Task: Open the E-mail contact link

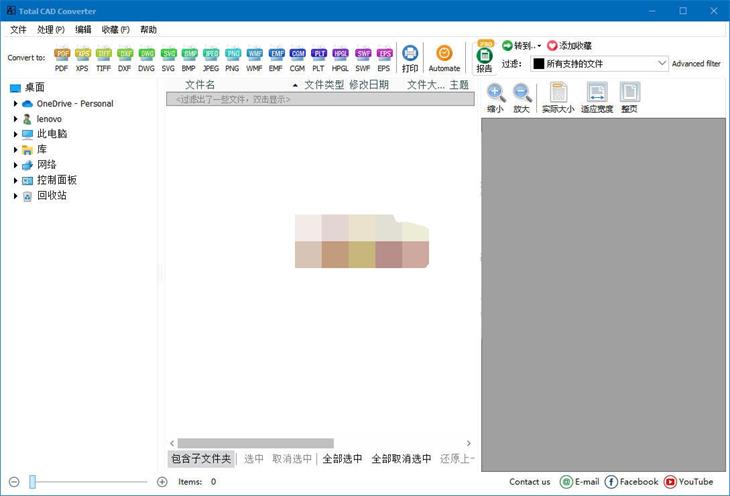Action: [x=580, y=482]
